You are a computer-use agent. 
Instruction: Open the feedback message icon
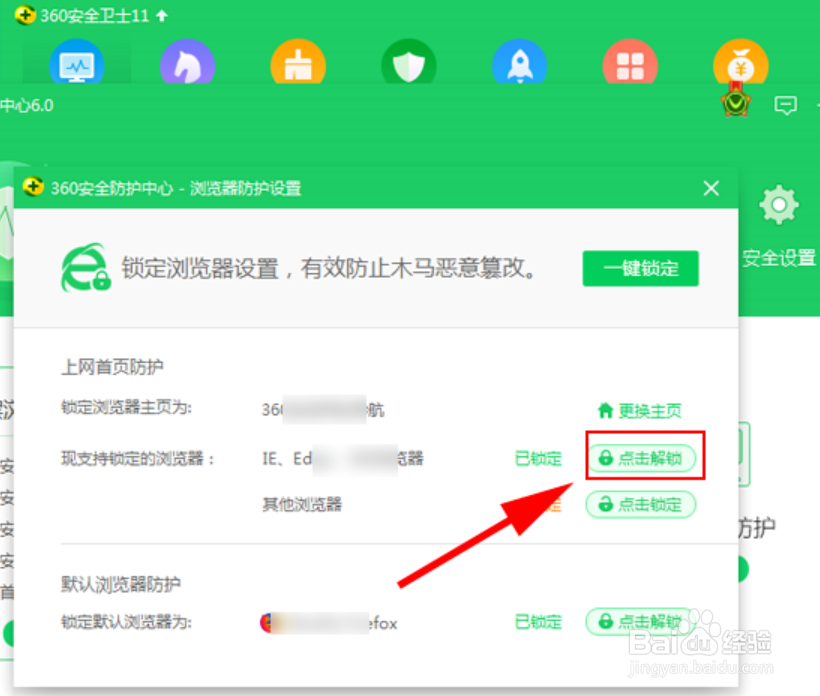(x=785, y=105)
